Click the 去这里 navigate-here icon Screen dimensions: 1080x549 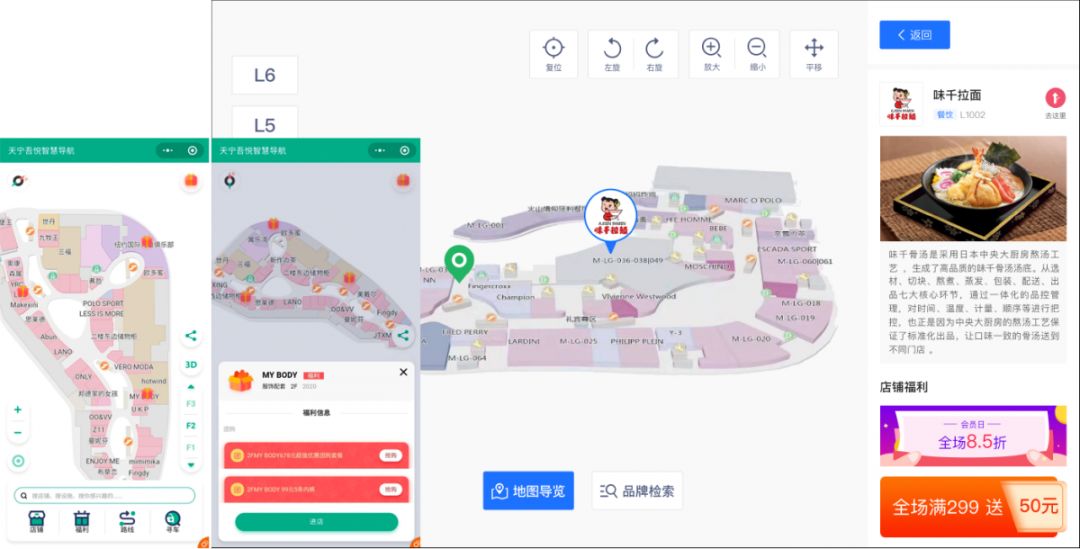(1055, 98)
